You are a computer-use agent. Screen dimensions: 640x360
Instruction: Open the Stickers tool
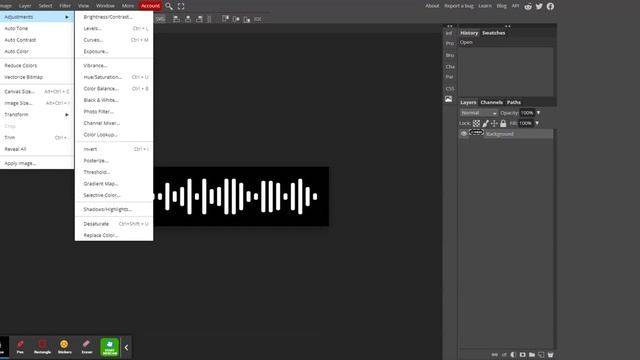(x=64, y=347)
